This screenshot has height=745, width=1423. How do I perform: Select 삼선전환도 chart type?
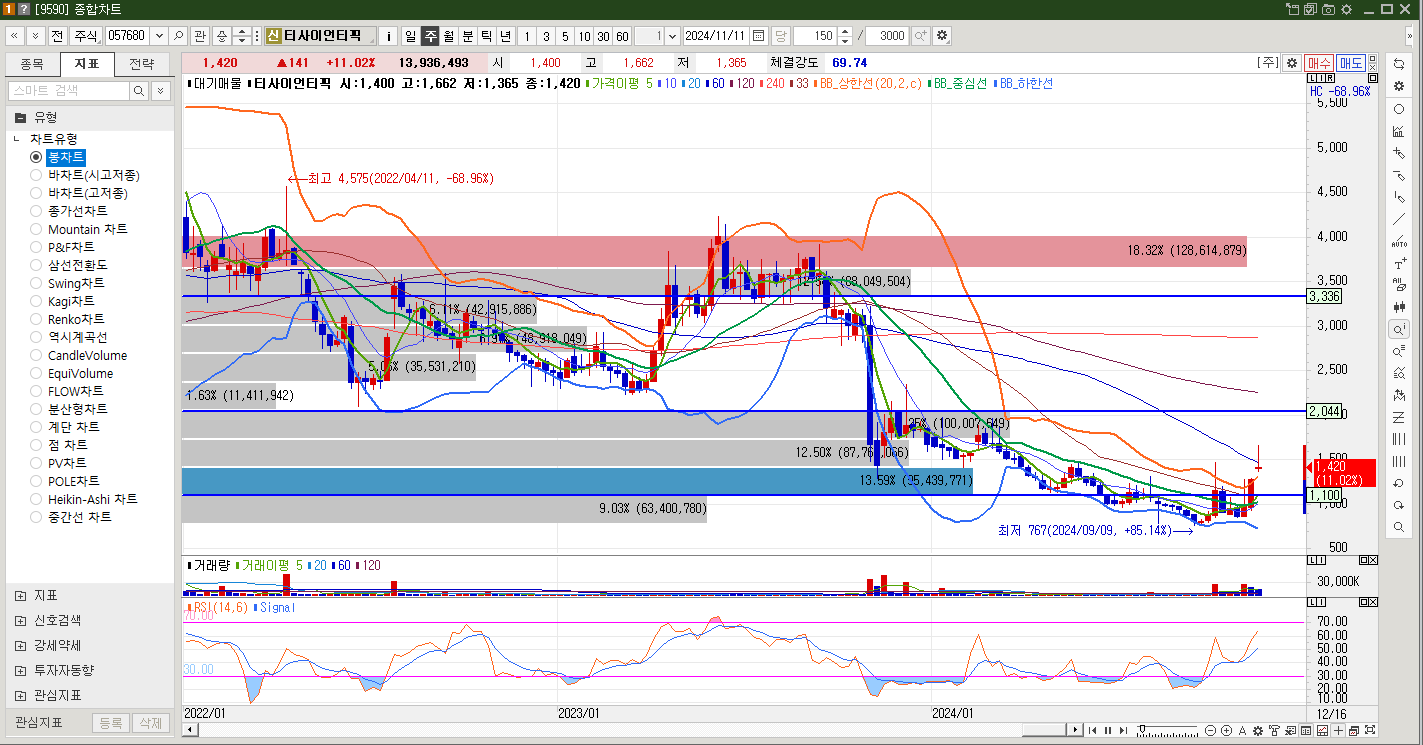point(78,265)
